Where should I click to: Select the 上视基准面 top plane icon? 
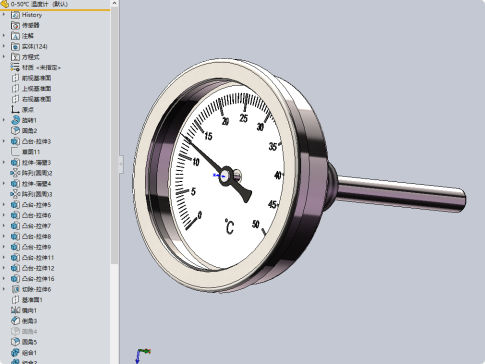15,89
